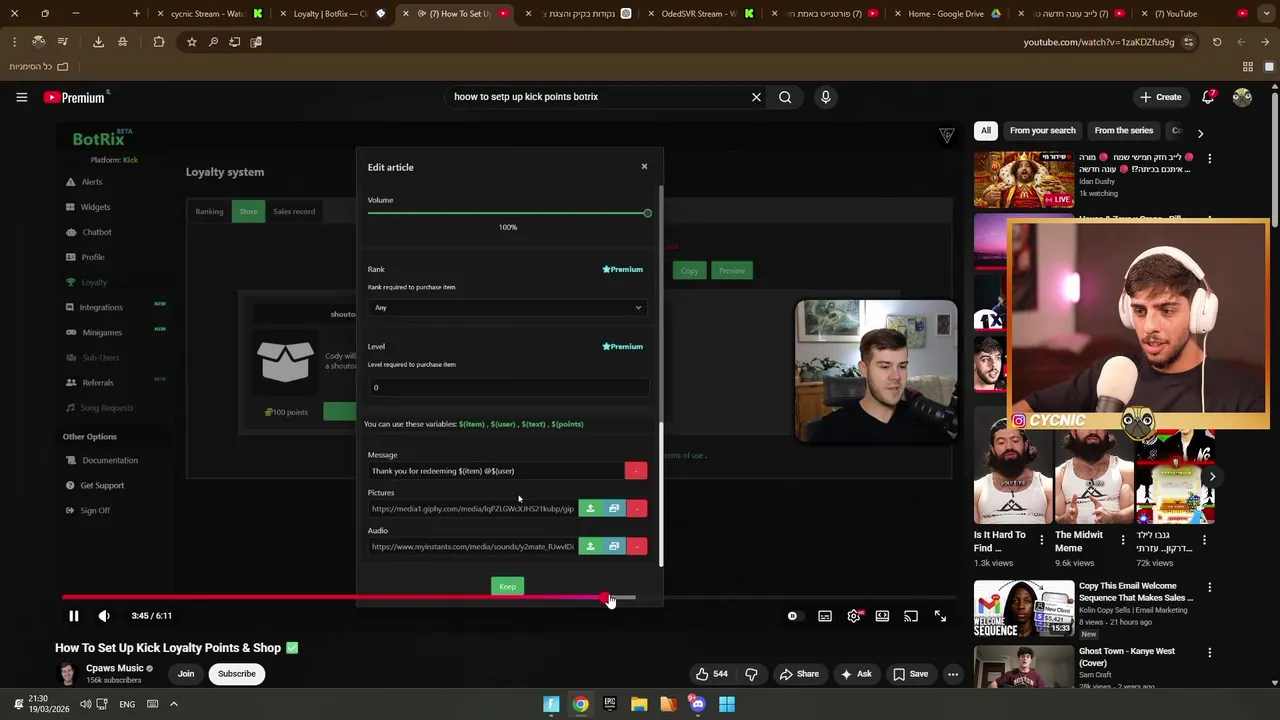1280x720 pixels.
Task: Share this video
Action: [799, 674]
